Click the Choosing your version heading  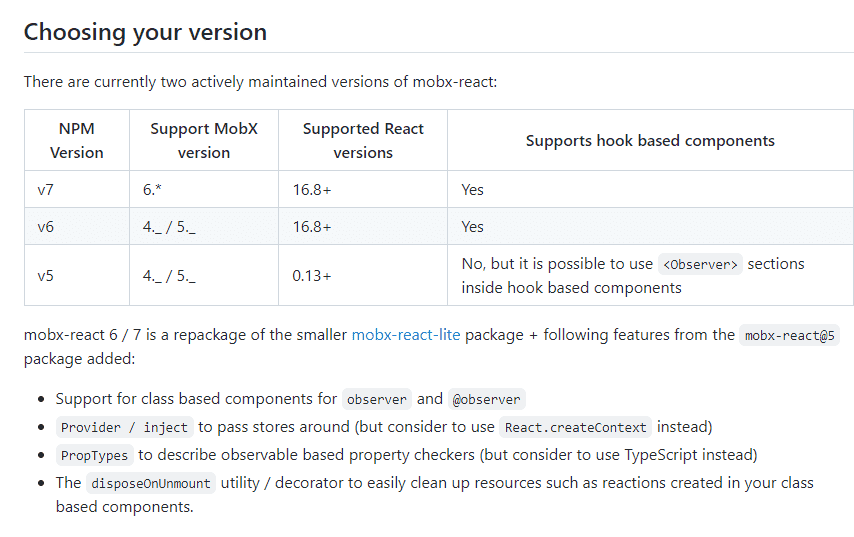point(145,32)
